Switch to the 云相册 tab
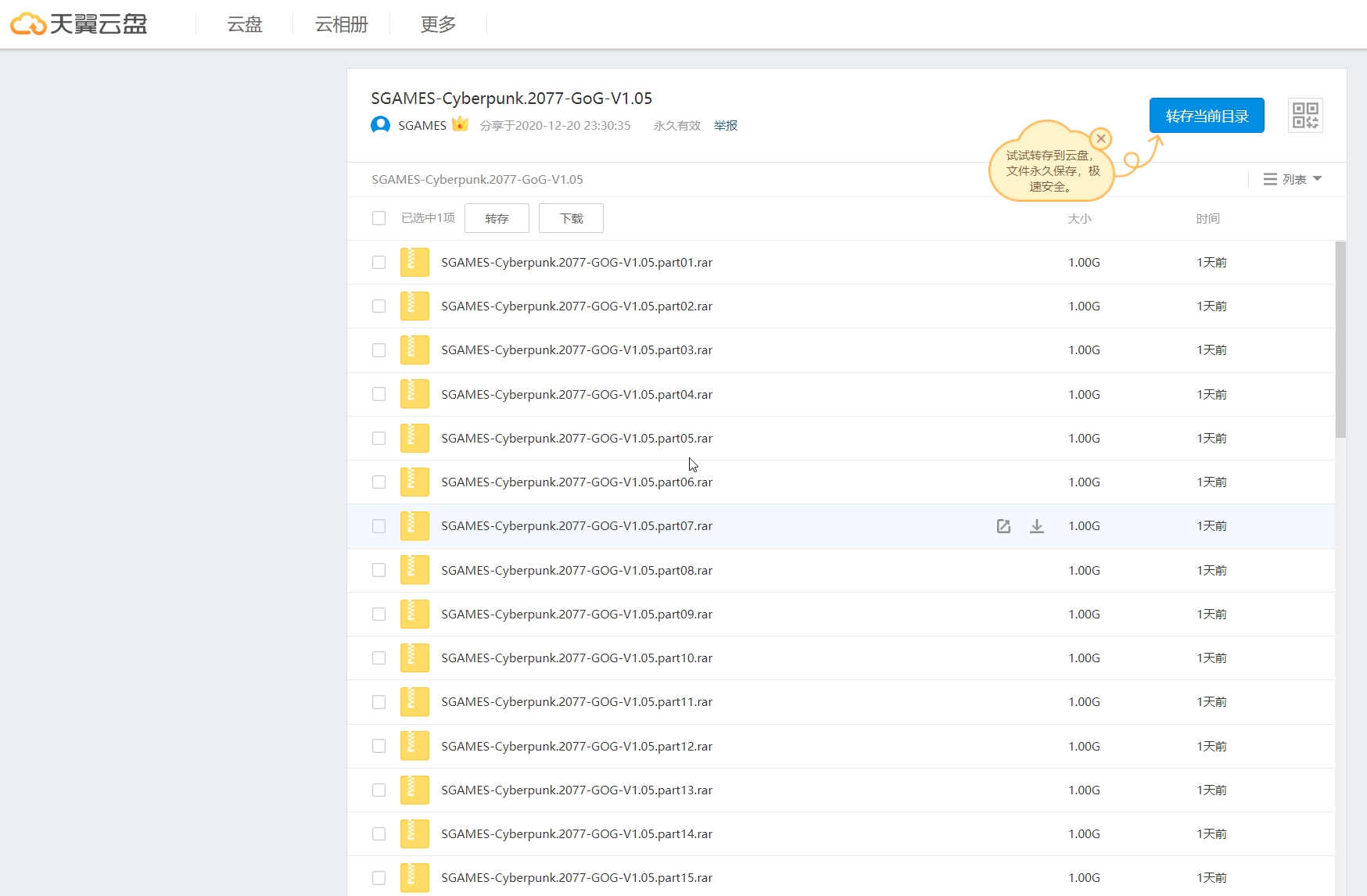Image resolution: width=1367 pixels, height=896 pixels. [341, 24]
